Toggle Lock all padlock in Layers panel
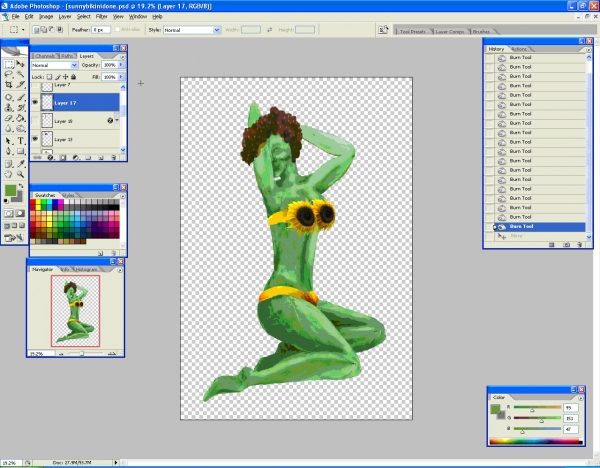 coord(73,77)
